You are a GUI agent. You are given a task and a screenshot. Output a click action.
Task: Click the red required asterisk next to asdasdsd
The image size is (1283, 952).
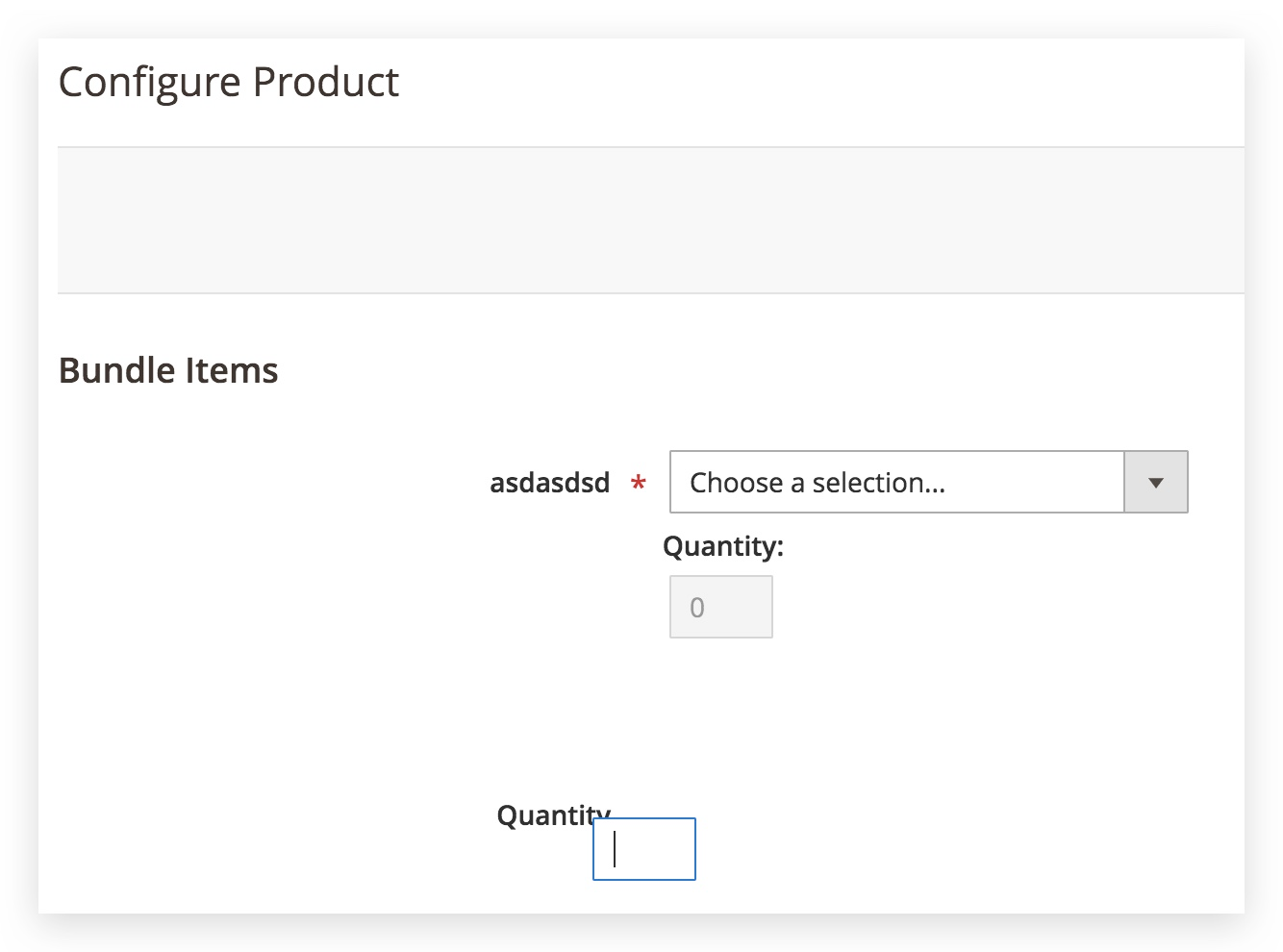pos(638,482)
